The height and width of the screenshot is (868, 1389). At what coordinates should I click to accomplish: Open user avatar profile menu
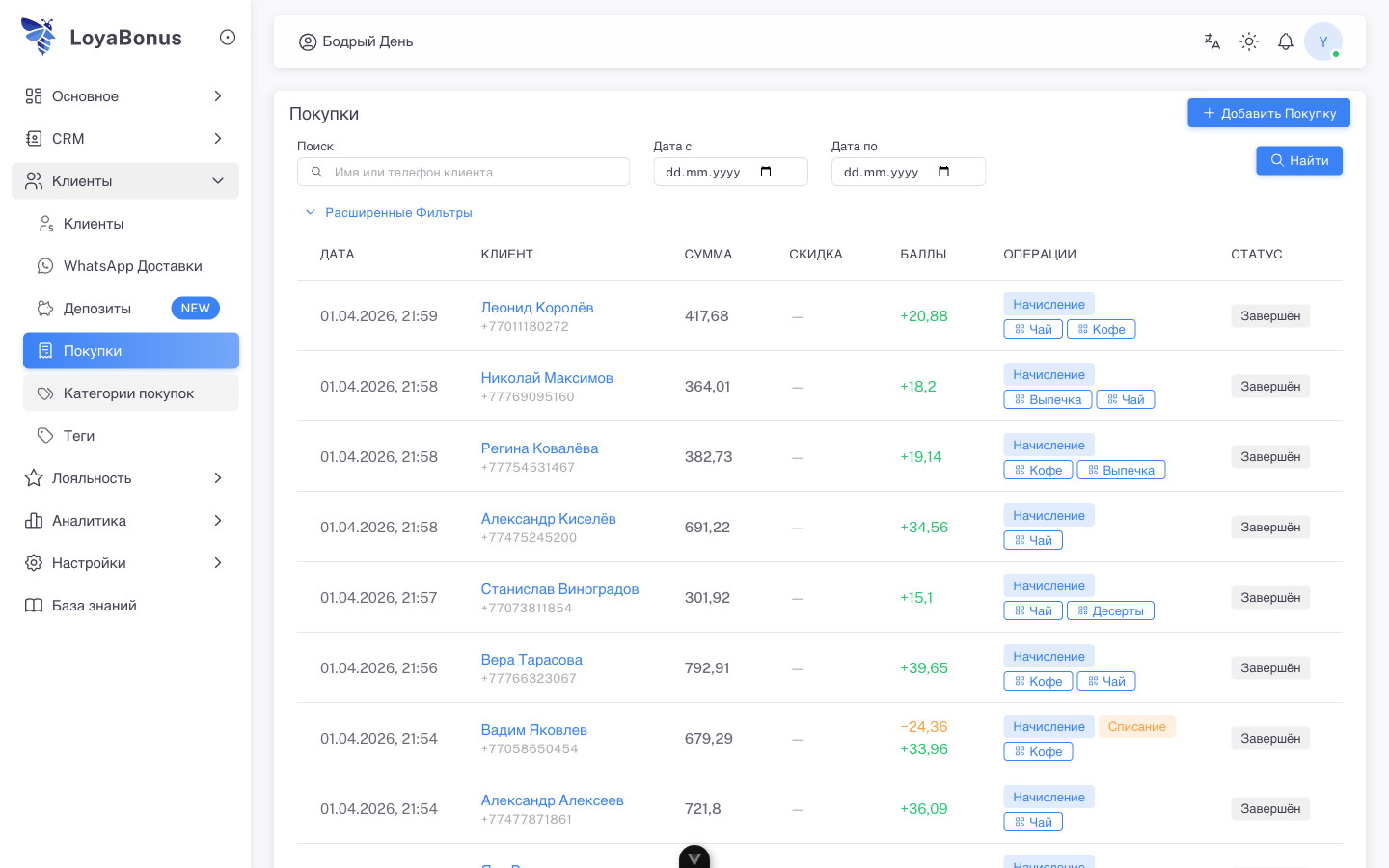(1322, 41)
